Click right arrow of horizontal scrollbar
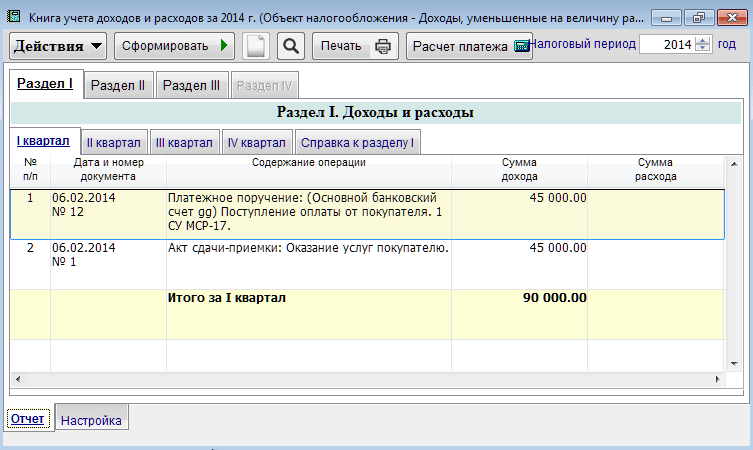Screen dimensions: 753x450 coord(717,380)
